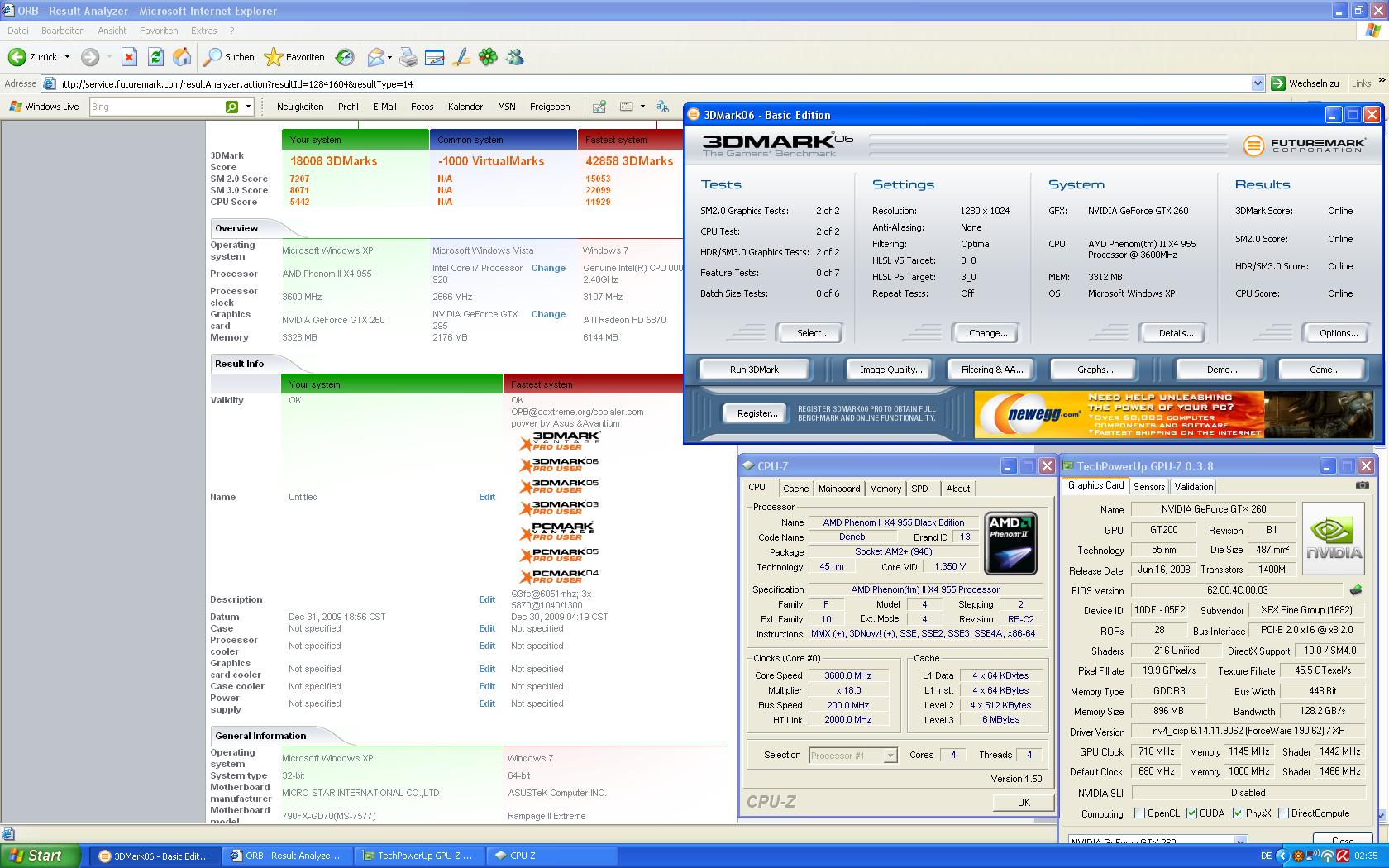Go to the Home page icon

(182, 57)
